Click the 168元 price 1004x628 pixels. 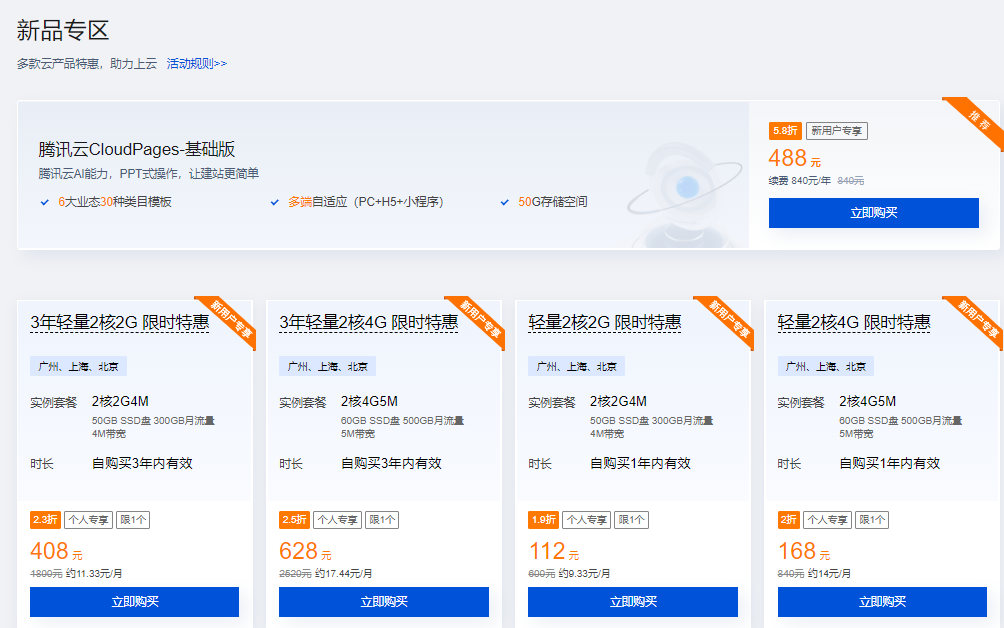click(x=804, y=551)
